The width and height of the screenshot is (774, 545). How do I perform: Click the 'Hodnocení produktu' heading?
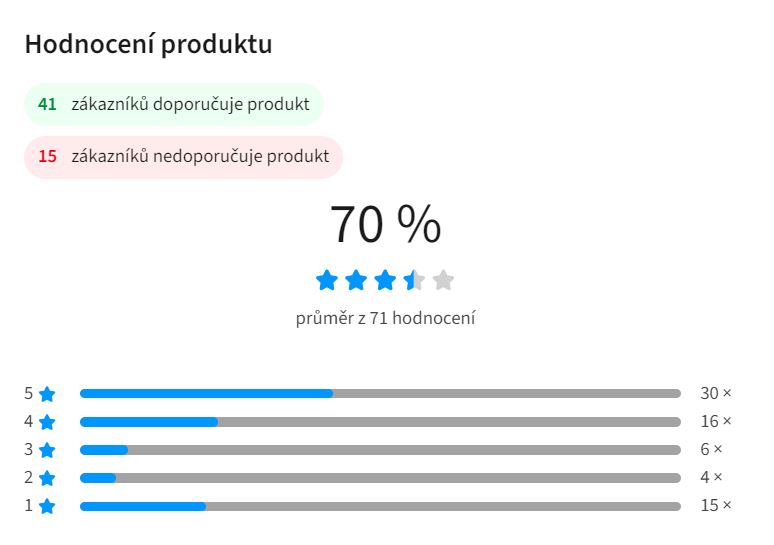[148, 45]
